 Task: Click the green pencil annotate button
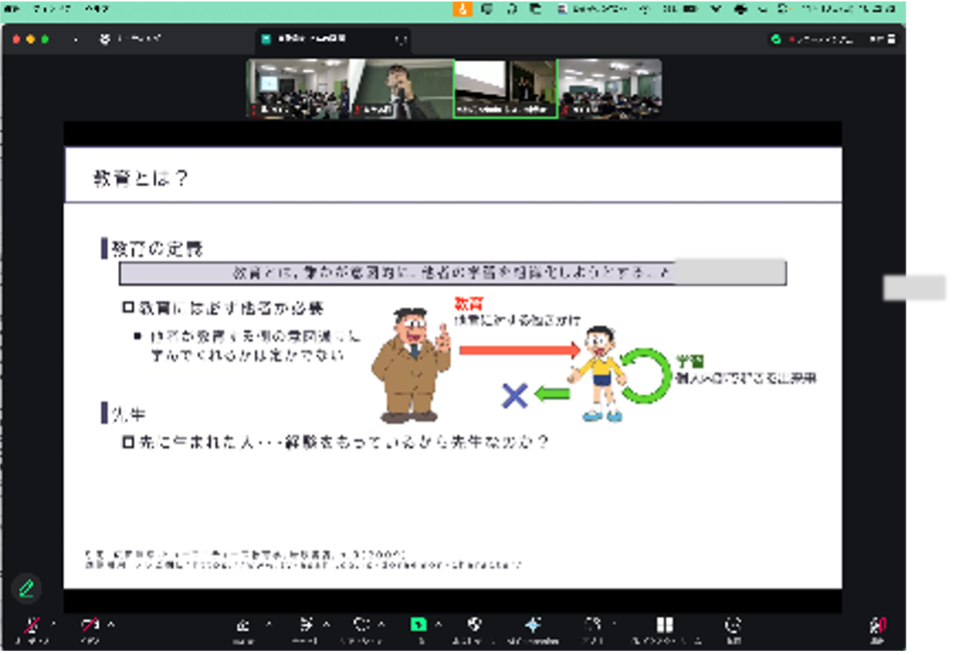[26, 587]
